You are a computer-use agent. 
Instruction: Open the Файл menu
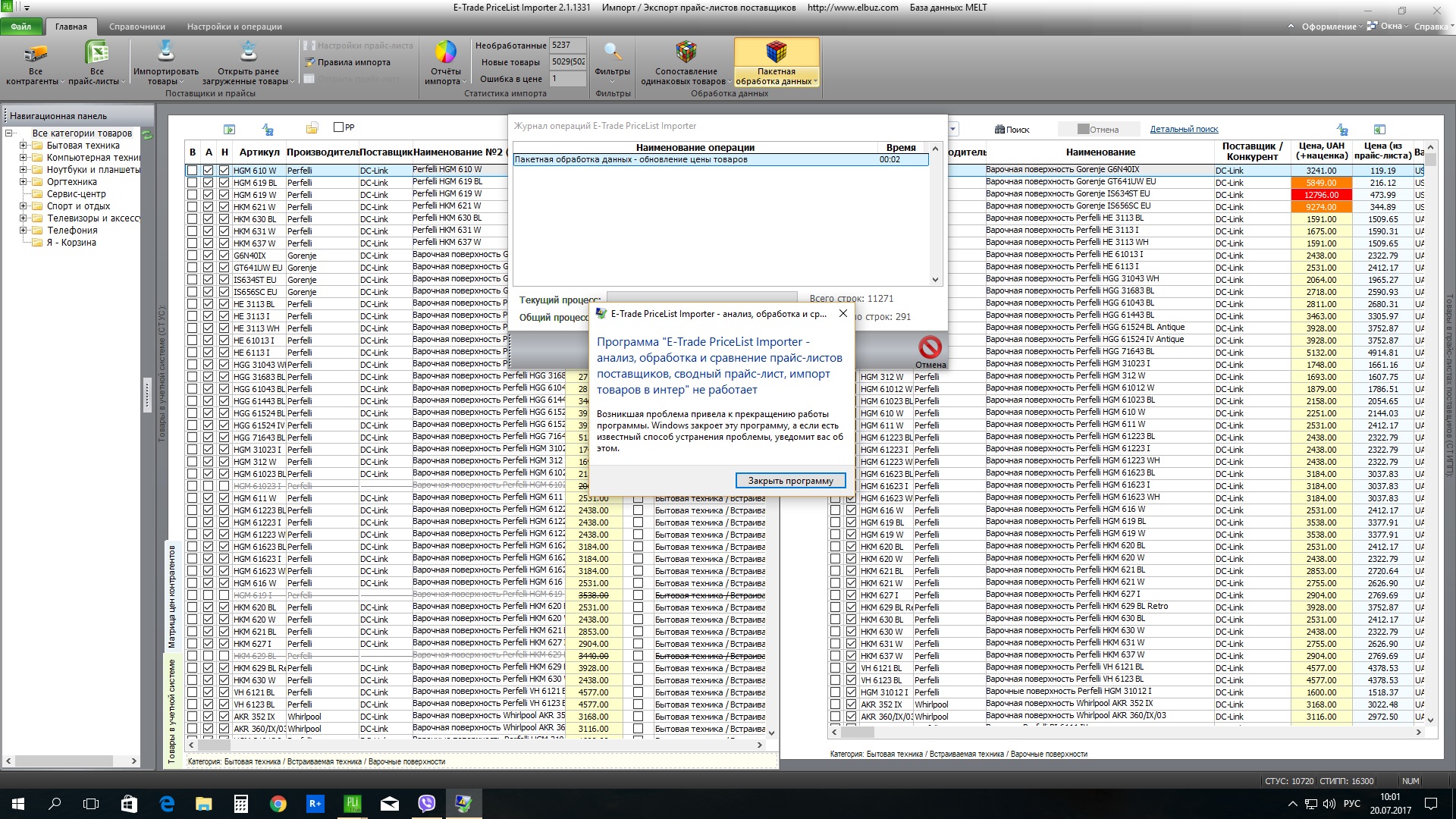(21, 27)
